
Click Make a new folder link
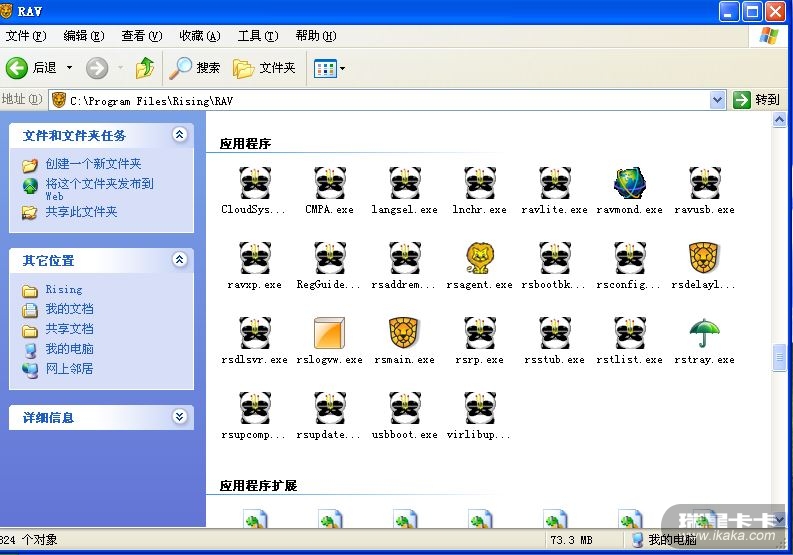pos(93,164)
